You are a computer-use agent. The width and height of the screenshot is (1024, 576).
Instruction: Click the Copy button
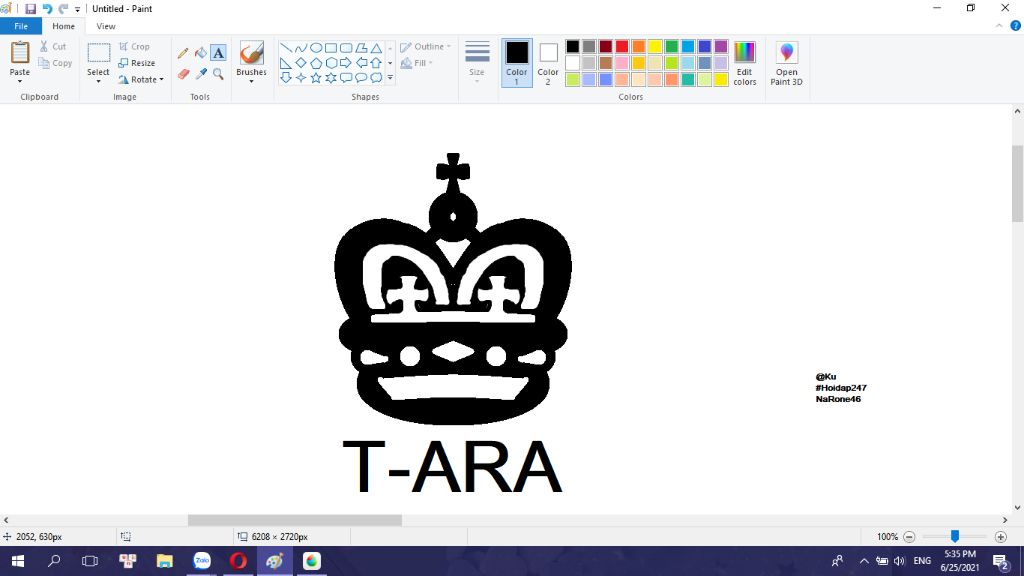coord(55,63)
